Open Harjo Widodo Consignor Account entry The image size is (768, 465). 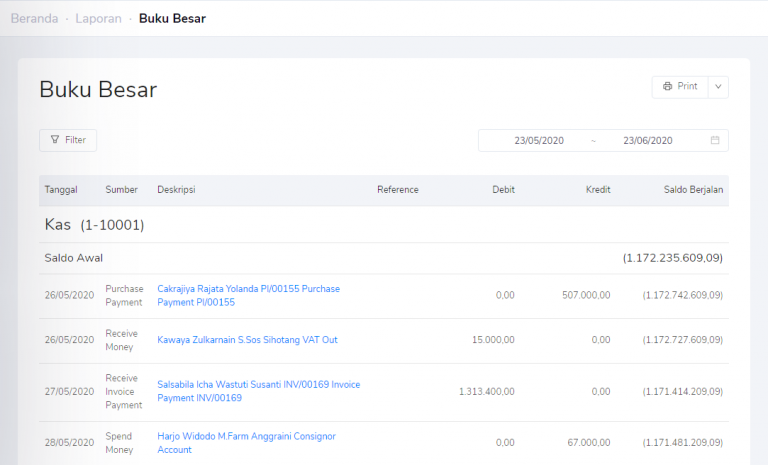[246, 442]
